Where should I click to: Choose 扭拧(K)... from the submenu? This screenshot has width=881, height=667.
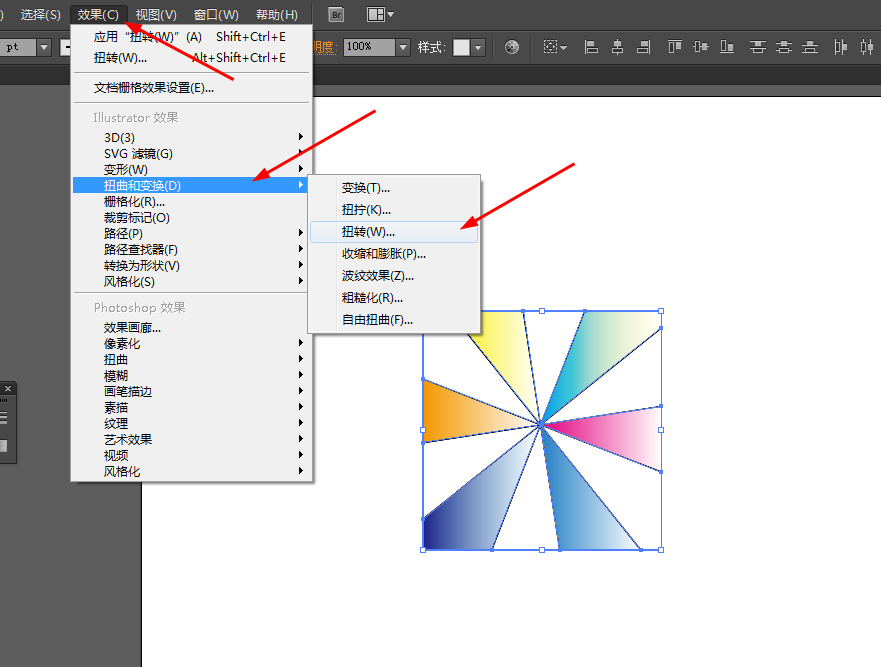[394, 210]
